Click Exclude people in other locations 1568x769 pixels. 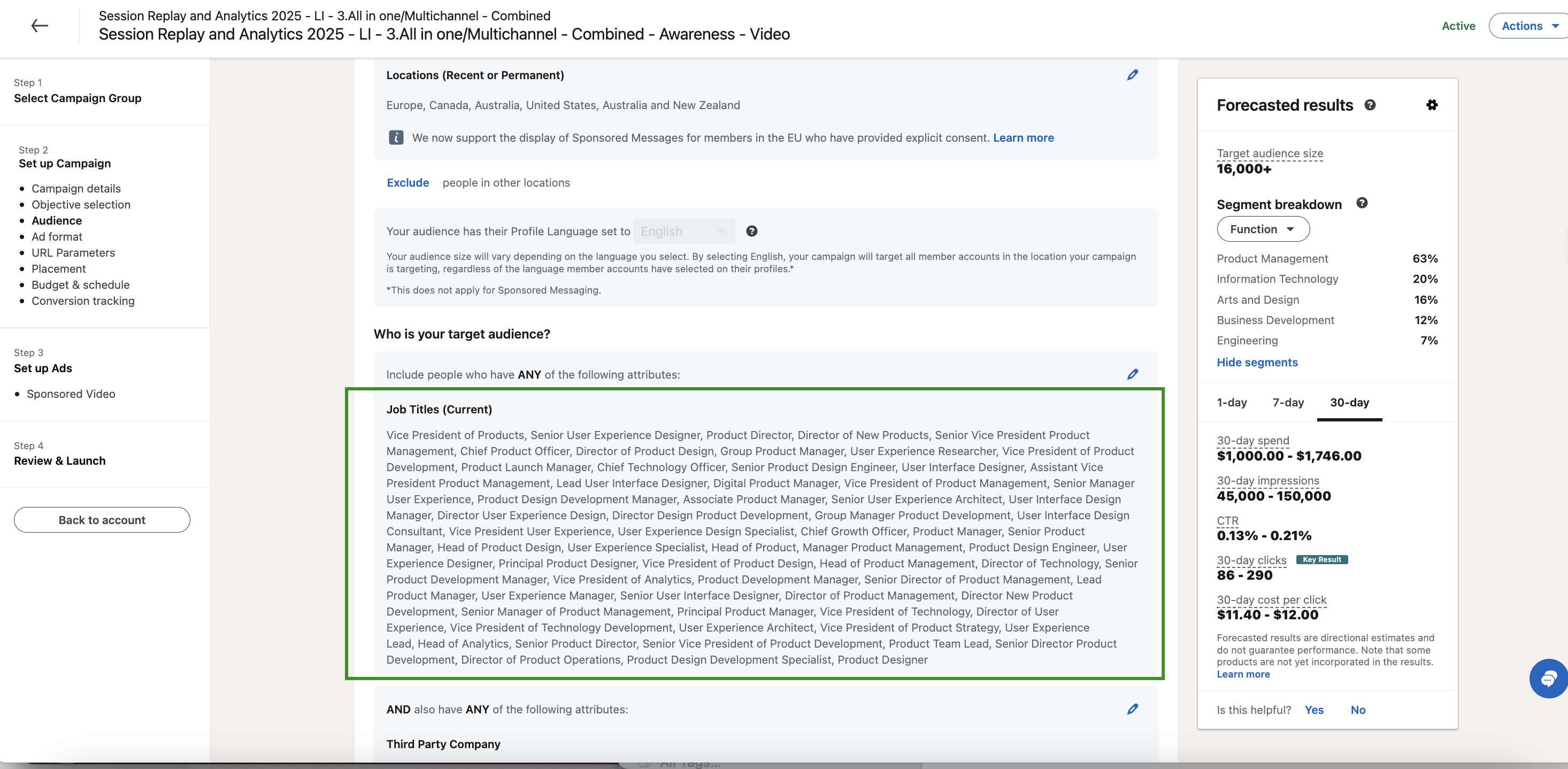(407, 182)
